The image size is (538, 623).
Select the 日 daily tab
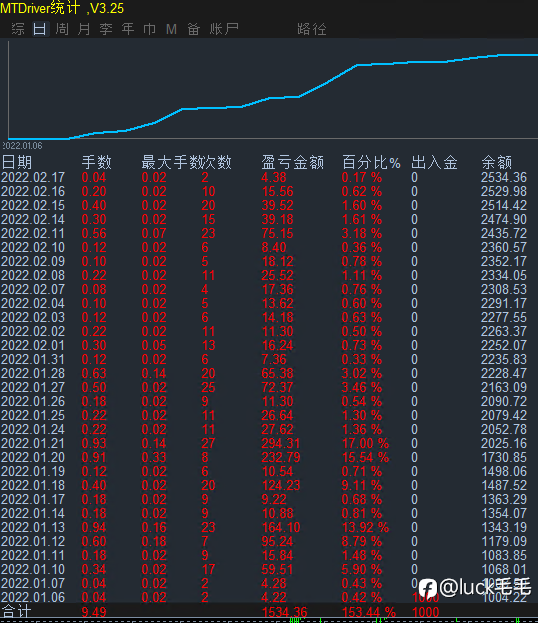pyautogui.click(x=40, y=29)
